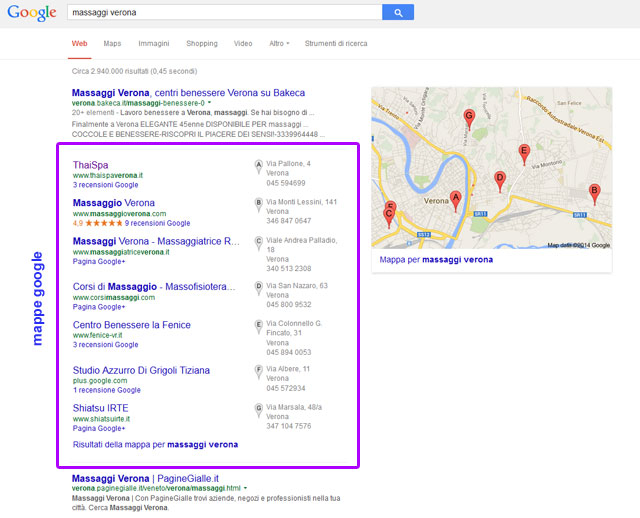The height and width of the screenshot is (518, 640).
Task: Click the blue magnifier search button
Action: [x=397, y=12]
